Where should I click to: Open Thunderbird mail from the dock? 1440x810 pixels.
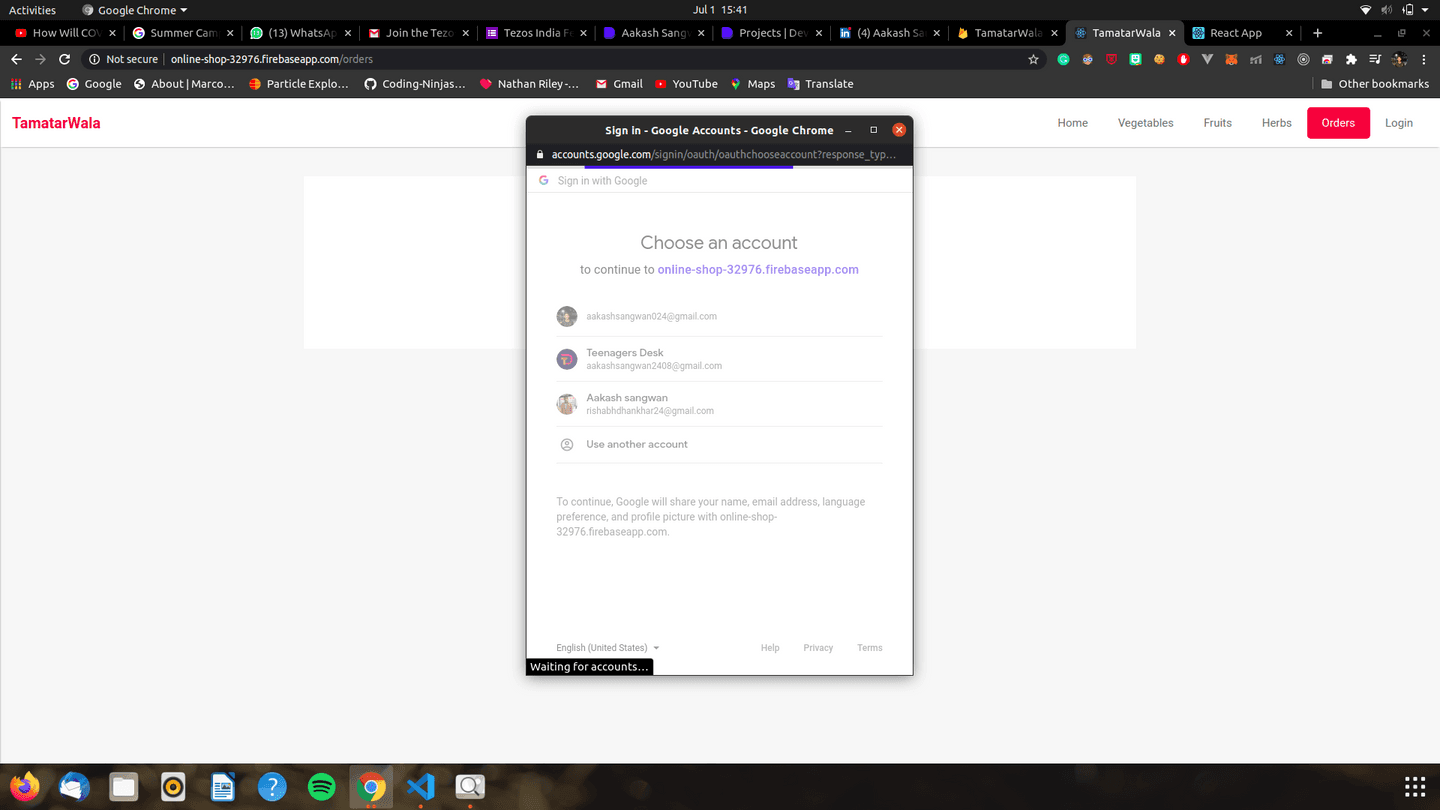[75, 787]
